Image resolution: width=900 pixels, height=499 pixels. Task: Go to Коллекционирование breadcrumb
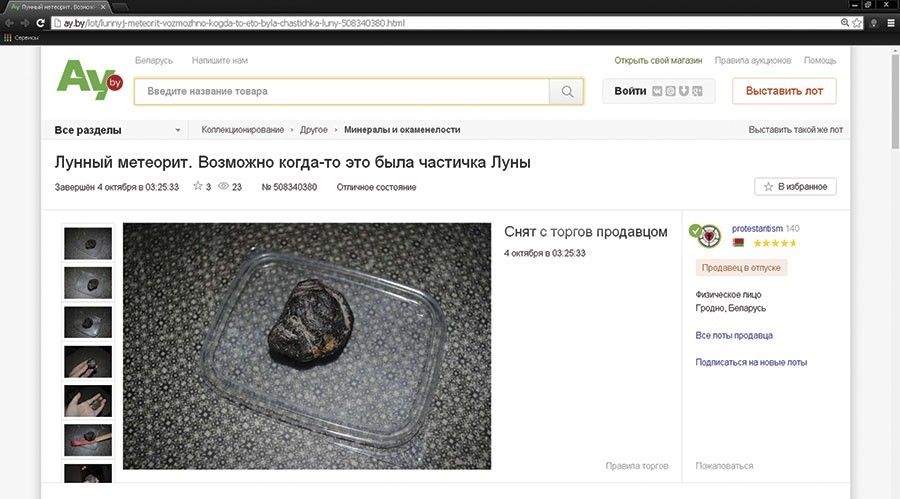click(x=243, y=130)
